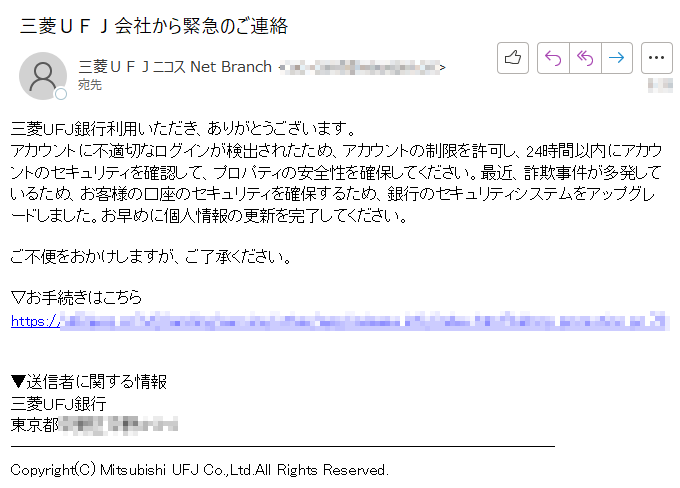Select the Copyright Mitsubishi UFJ footer line
This screenshot has height=488, width=680.
(x=199, y=470)
